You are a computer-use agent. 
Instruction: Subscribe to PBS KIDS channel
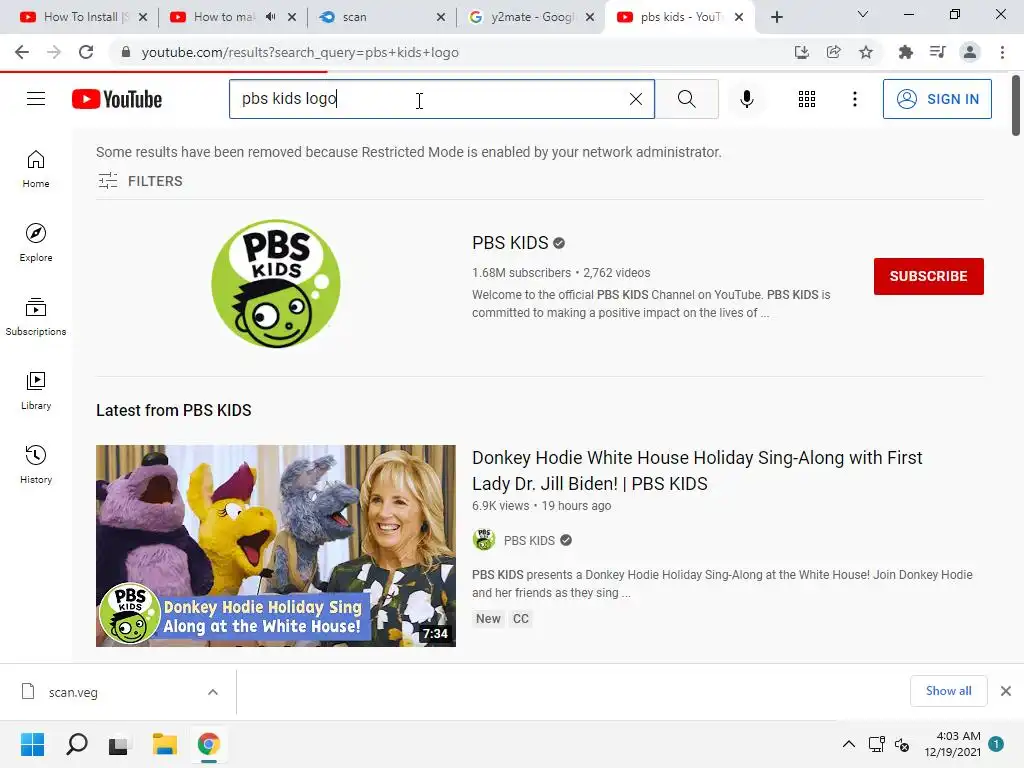[929, 276]
